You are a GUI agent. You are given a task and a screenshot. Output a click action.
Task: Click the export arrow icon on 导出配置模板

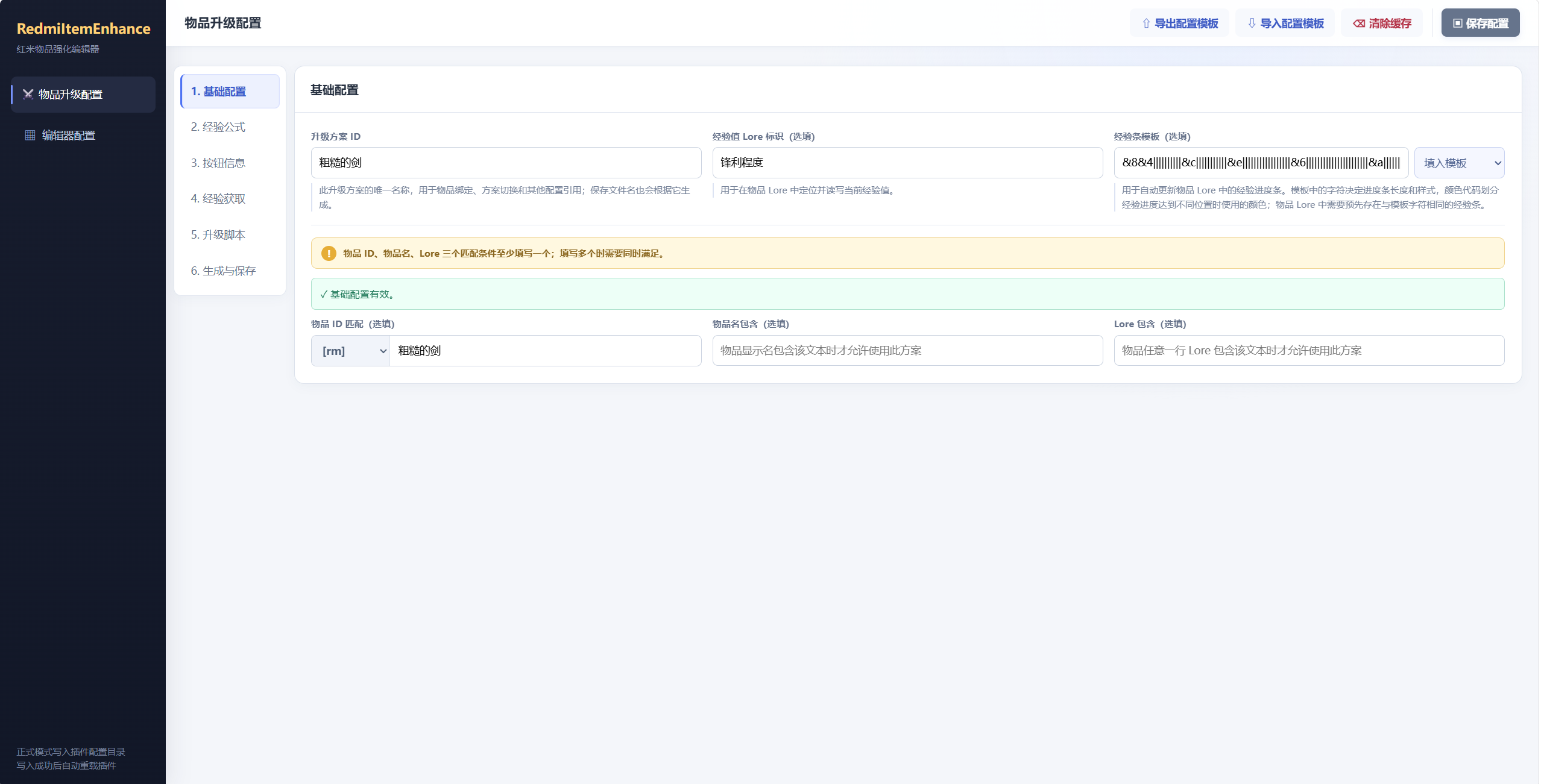click(x=1146, y=24)
